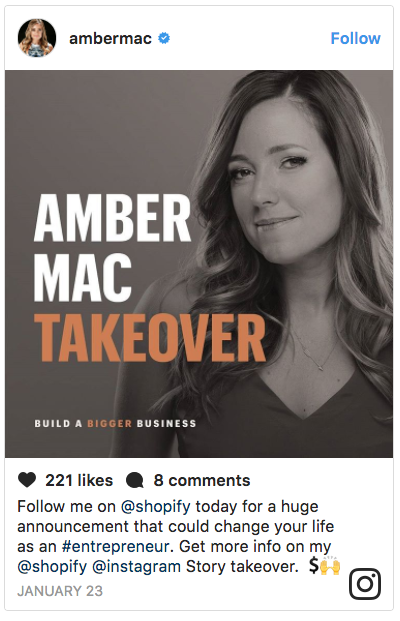
Task: Click the Instagram logo icon
Action: [x=365, y=584]
